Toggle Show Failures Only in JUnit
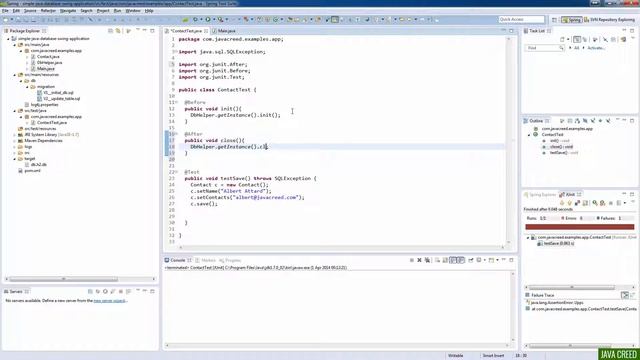The width and height of the screenshot is (640, 360). pyautogui.click(x=578, y=203)
